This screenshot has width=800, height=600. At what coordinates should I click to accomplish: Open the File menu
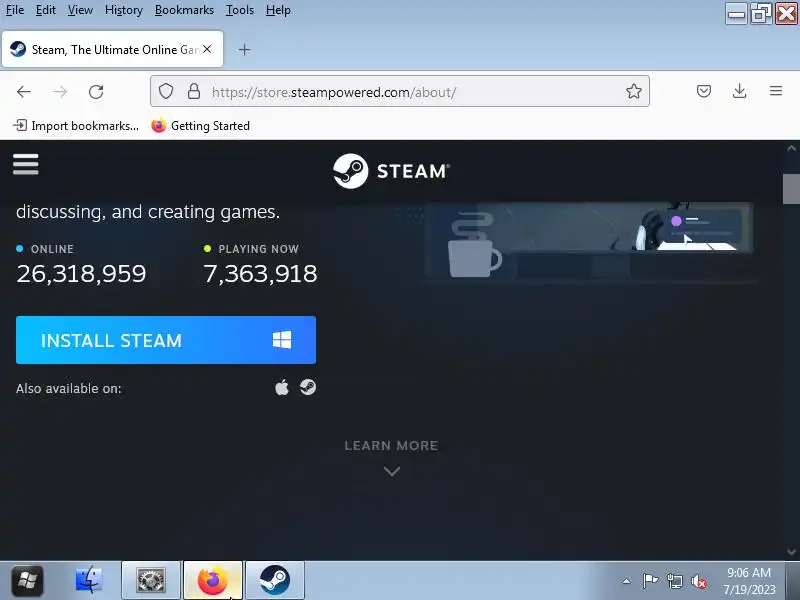[15, 10]
